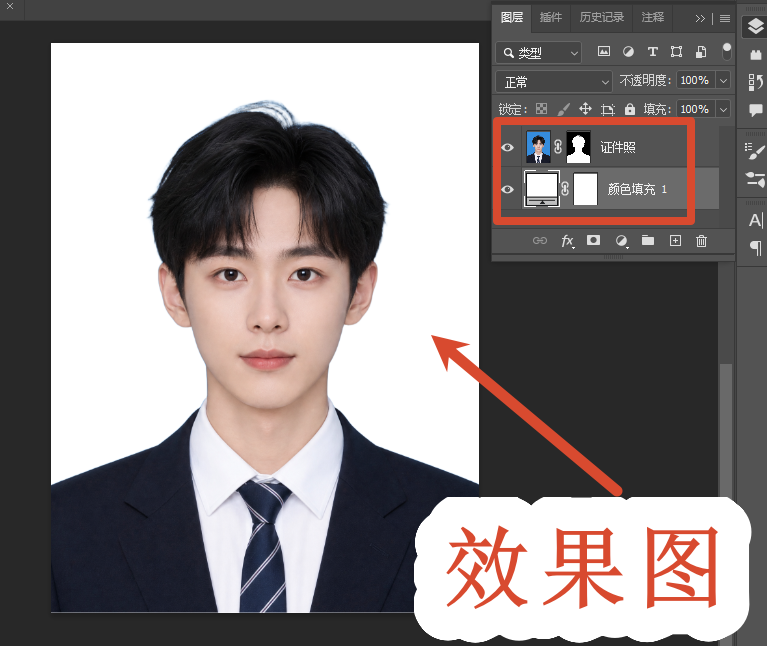Open the Layers panel hamburger menu
The width and height of the screenshot is (767, 646).
click(x=725, y=19)
